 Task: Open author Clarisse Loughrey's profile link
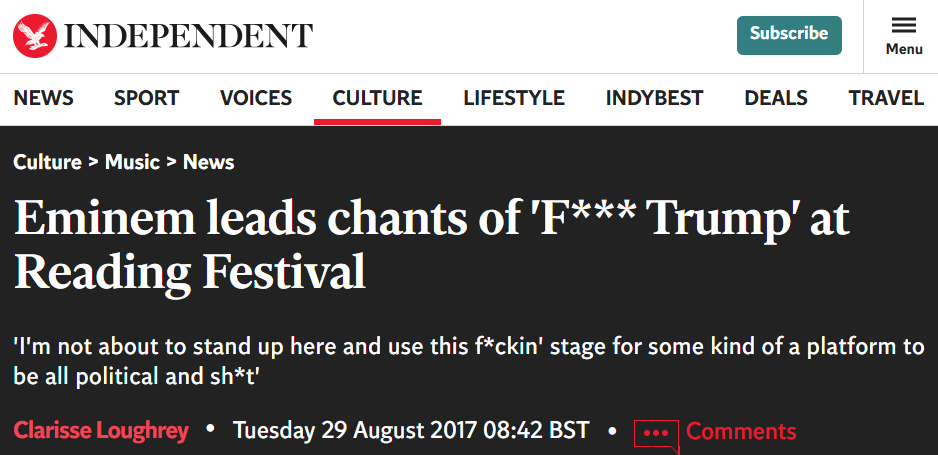click(x=101, y=431)
